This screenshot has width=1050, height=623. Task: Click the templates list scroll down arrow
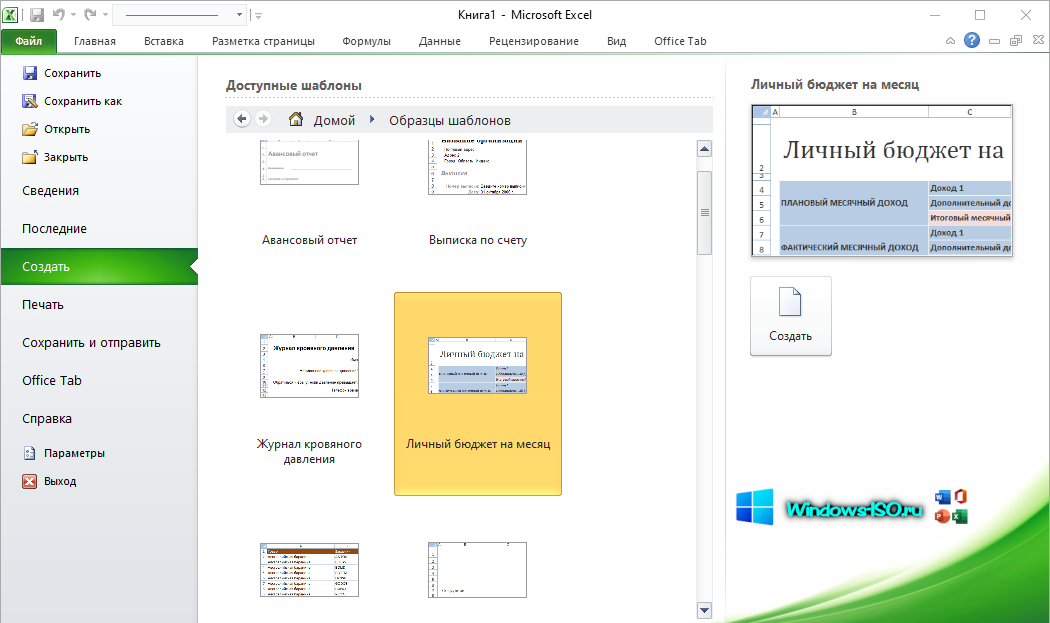coord(704,610)
